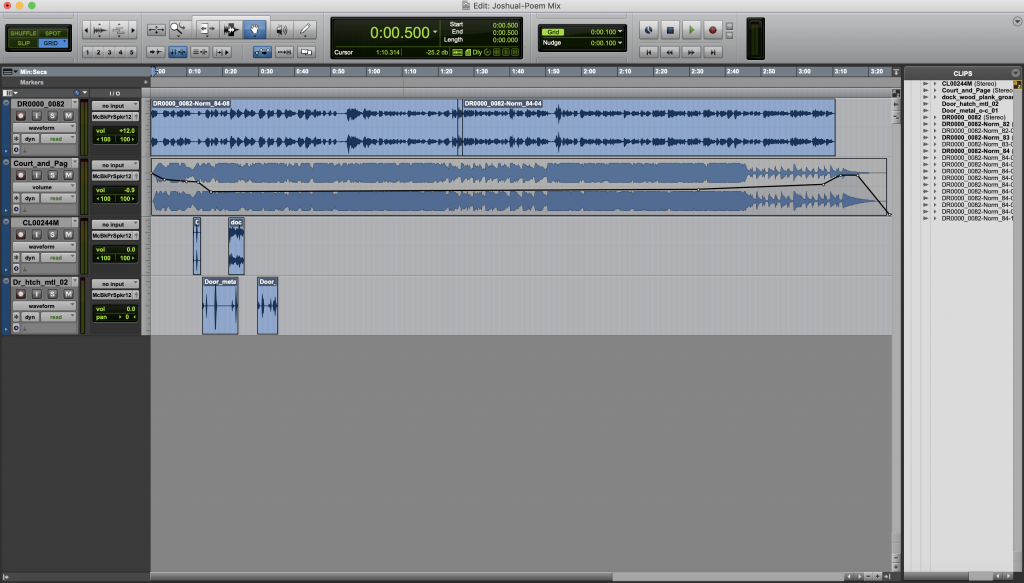The height and width of the screenshot is (583, 1024).
Task: Recall zoom preset 5
Action: 131,52
